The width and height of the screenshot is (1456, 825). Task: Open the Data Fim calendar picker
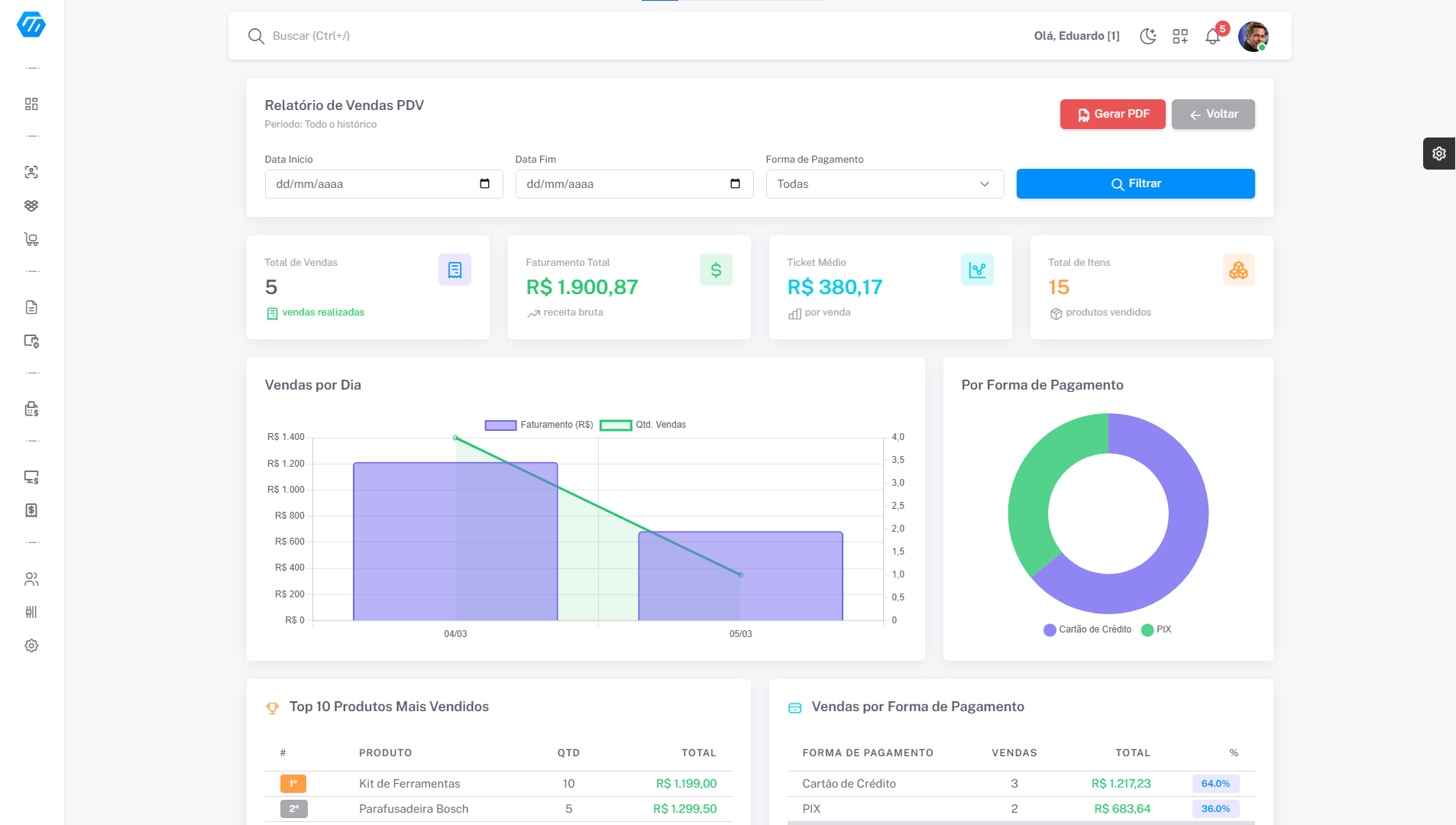click(735, 184)
